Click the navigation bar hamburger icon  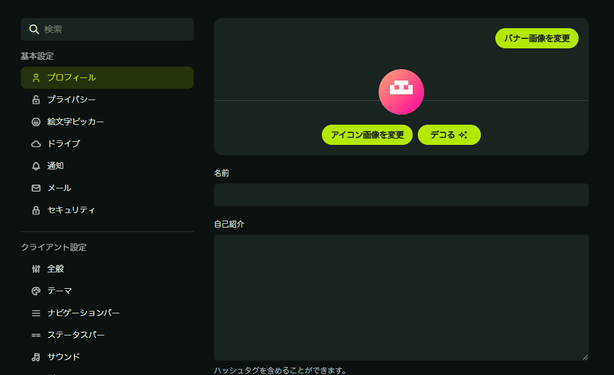tap(36, 313)
